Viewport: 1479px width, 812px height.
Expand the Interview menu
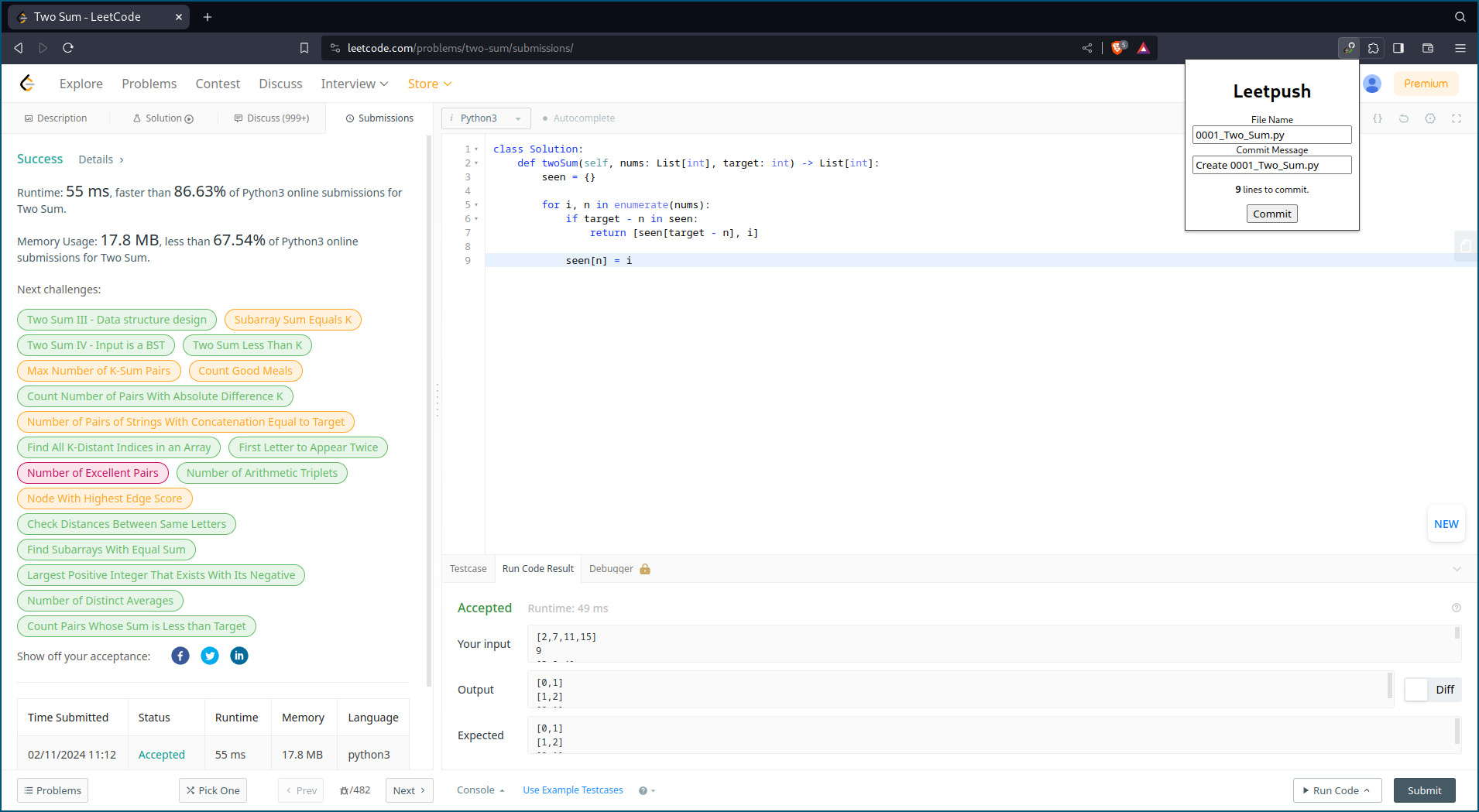[355, 84]
